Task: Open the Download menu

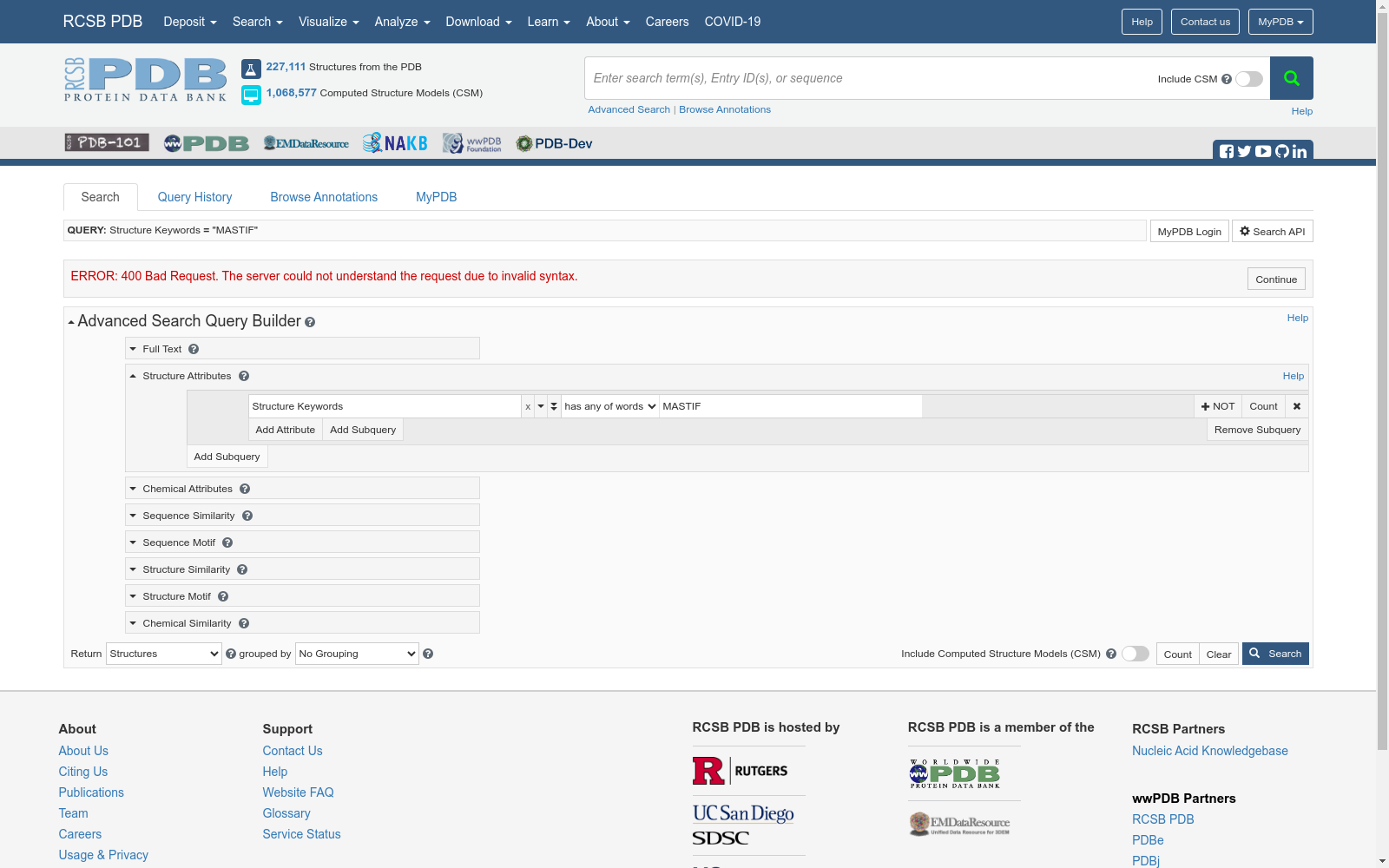Action: 479,22
